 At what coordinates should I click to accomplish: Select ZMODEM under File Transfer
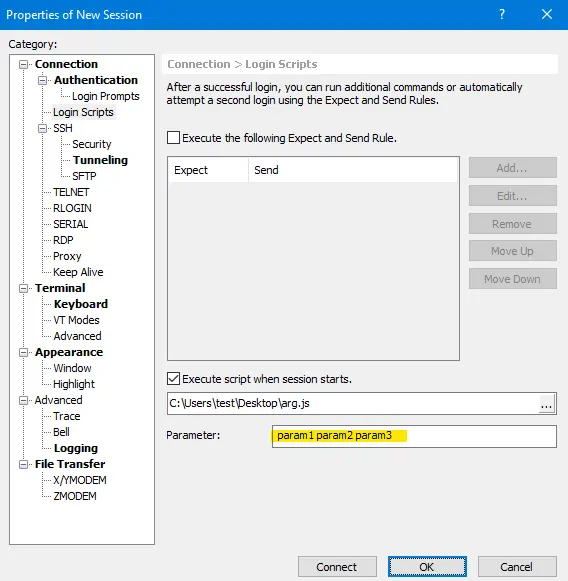point(75,496)
